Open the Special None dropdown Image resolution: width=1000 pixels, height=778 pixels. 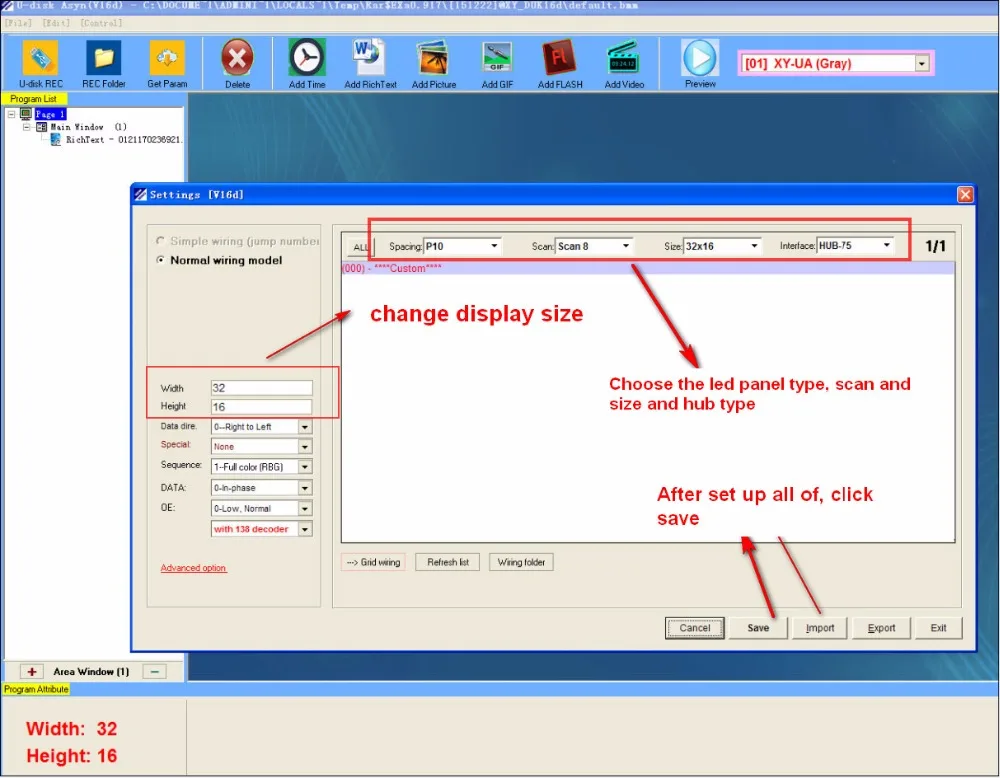[305, 446]
